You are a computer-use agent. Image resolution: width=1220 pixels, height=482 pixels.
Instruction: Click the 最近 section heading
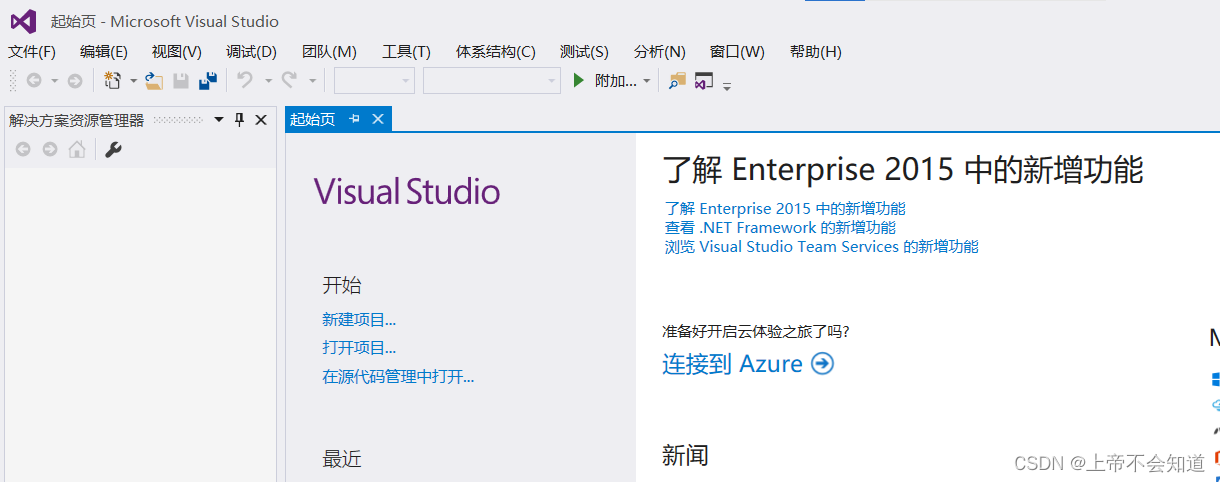pos(342,459)
